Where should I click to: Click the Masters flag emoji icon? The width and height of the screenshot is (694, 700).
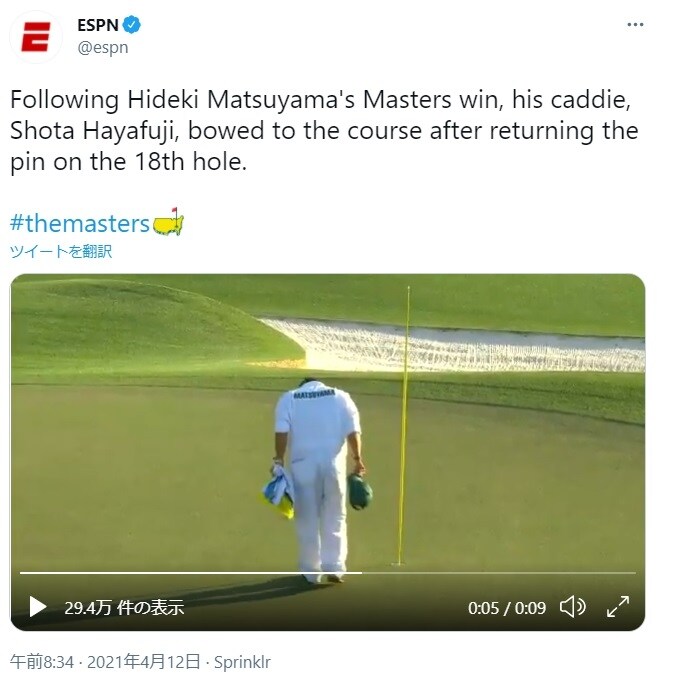point(169,221)
